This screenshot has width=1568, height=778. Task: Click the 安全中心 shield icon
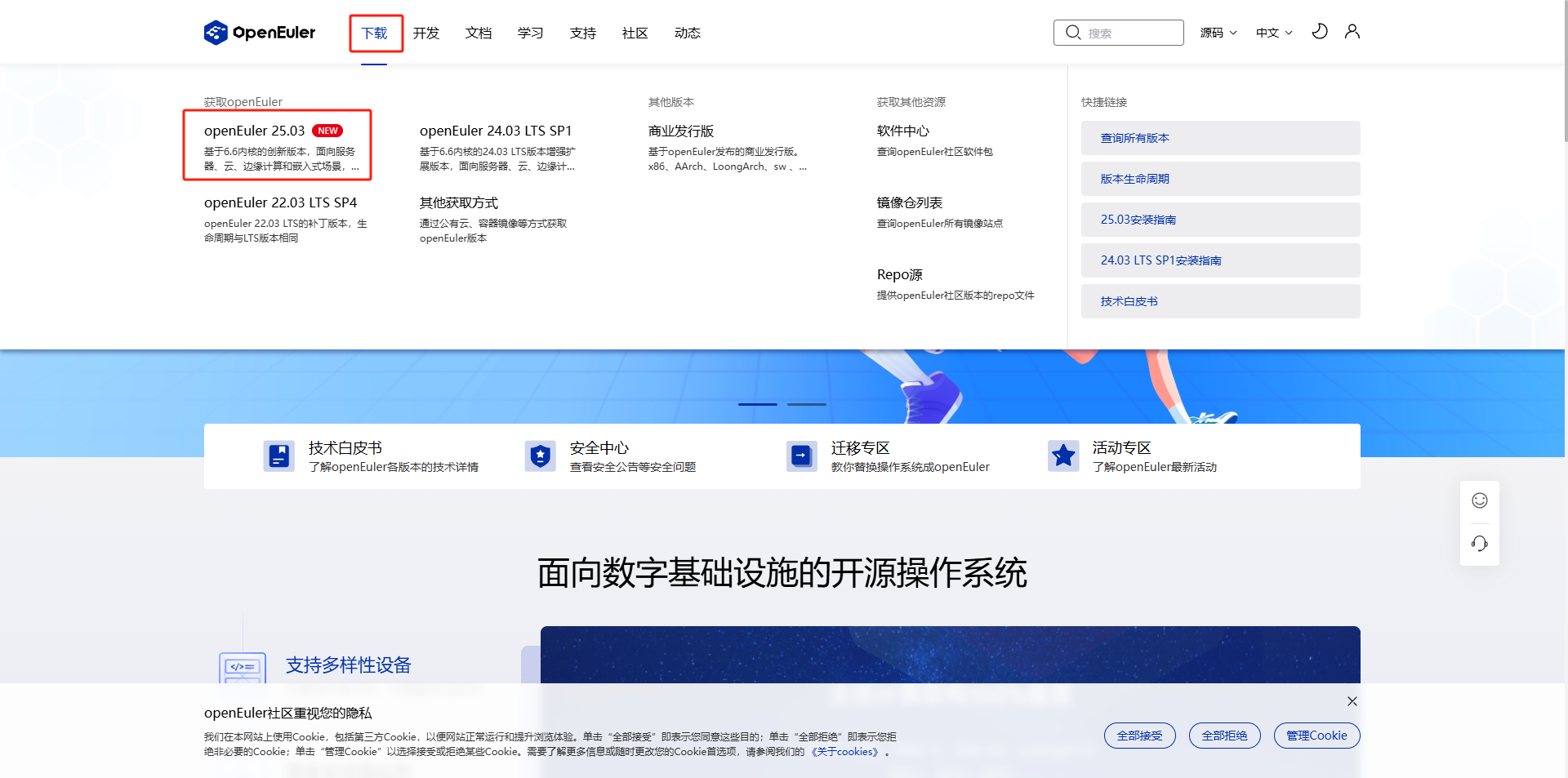pyautogui.click(x=541, y=456)
